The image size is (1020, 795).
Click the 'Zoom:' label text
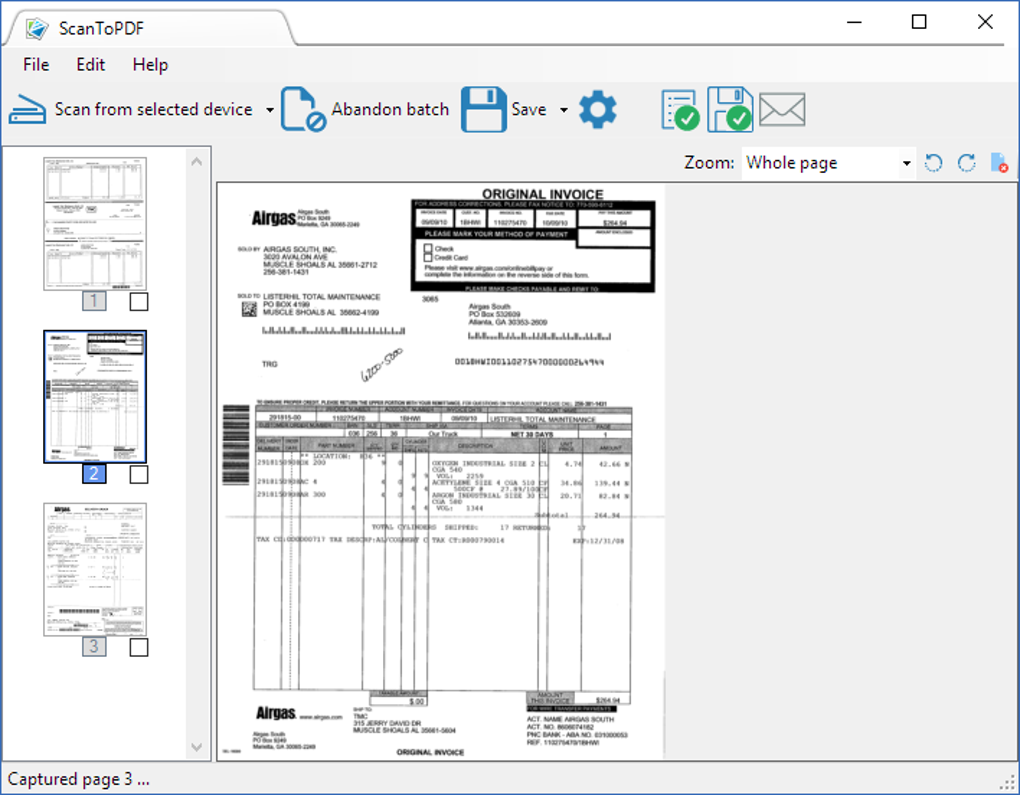click(709, 163)
